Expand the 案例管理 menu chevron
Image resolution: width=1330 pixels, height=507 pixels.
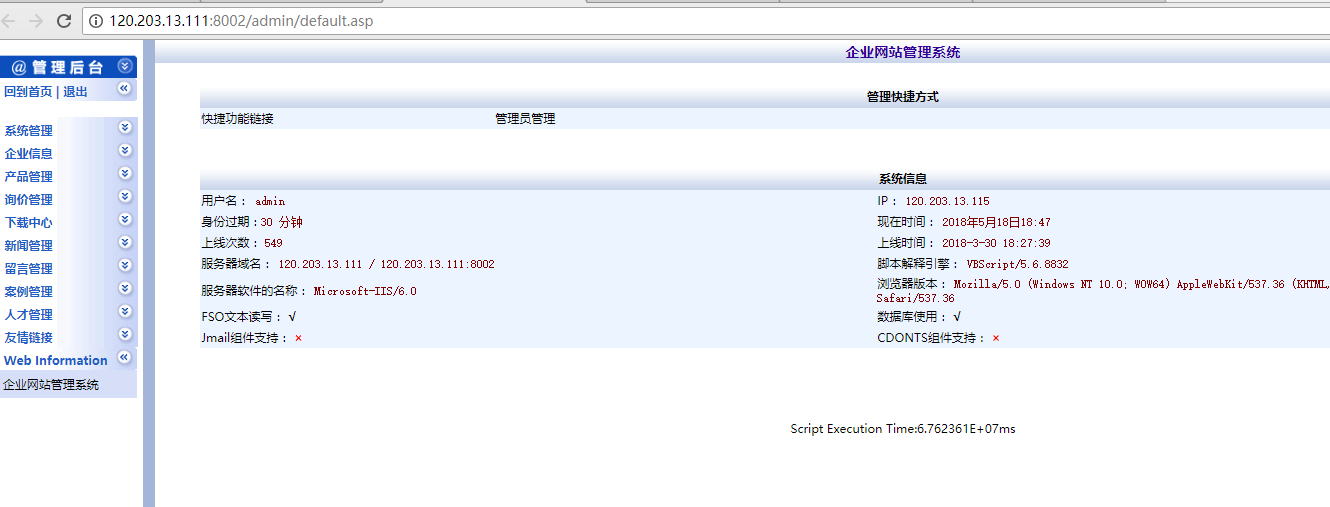pos(125,288)
